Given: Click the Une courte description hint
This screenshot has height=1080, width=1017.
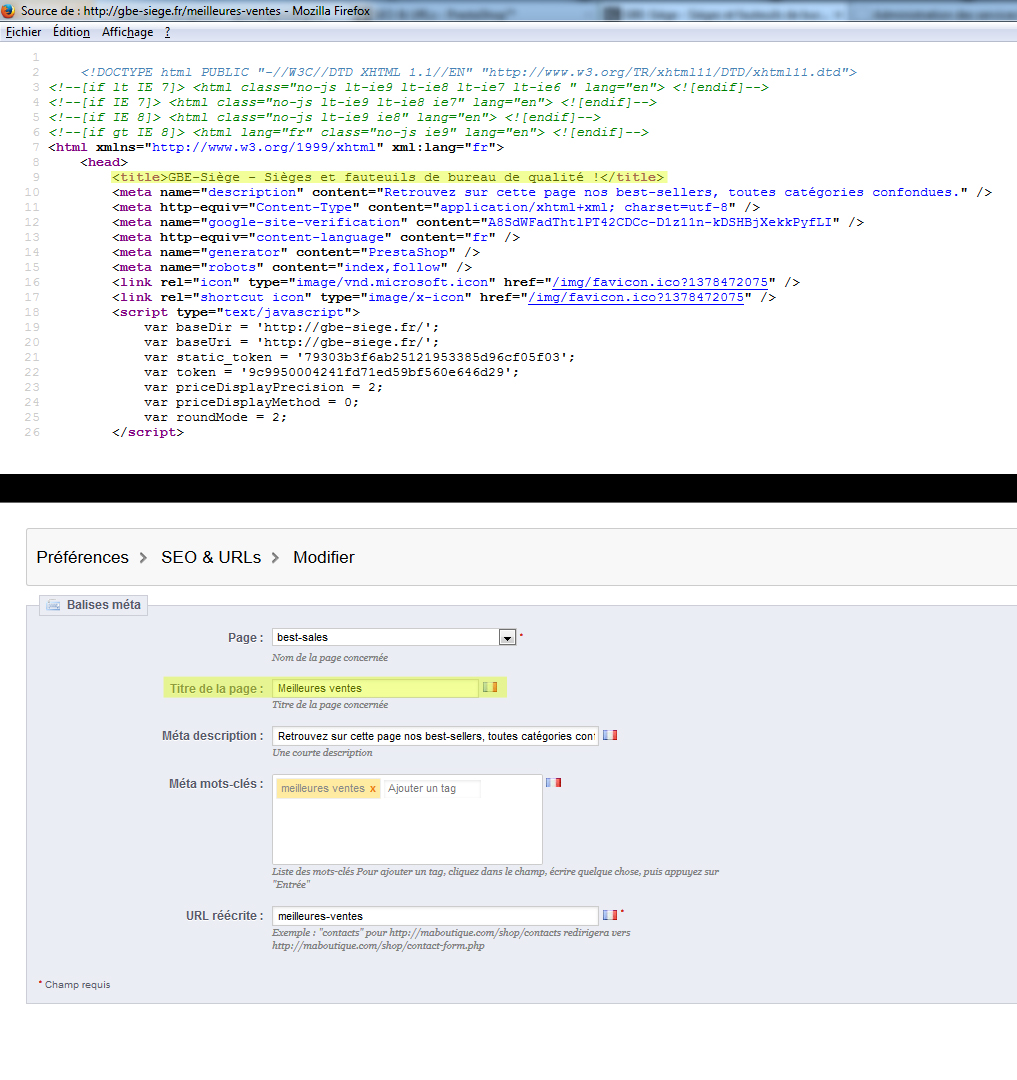Looking at the screenshot, I should click(322, 753).
